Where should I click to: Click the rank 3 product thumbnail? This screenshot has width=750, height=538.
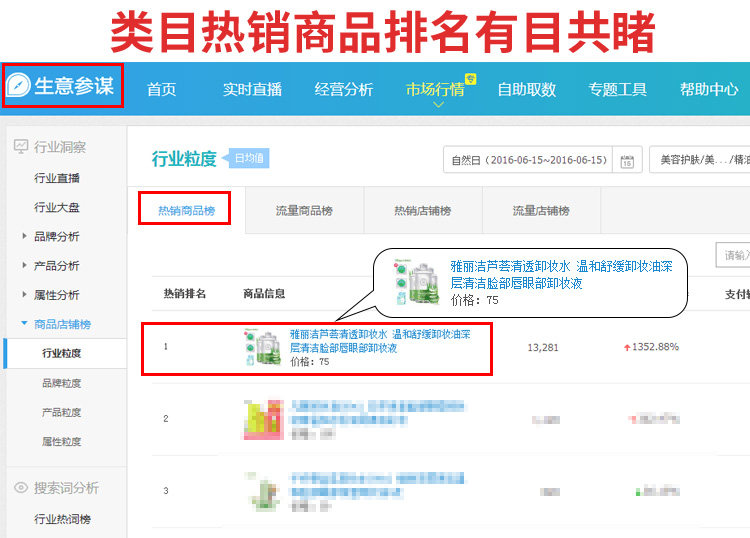[x=263, y=492]
